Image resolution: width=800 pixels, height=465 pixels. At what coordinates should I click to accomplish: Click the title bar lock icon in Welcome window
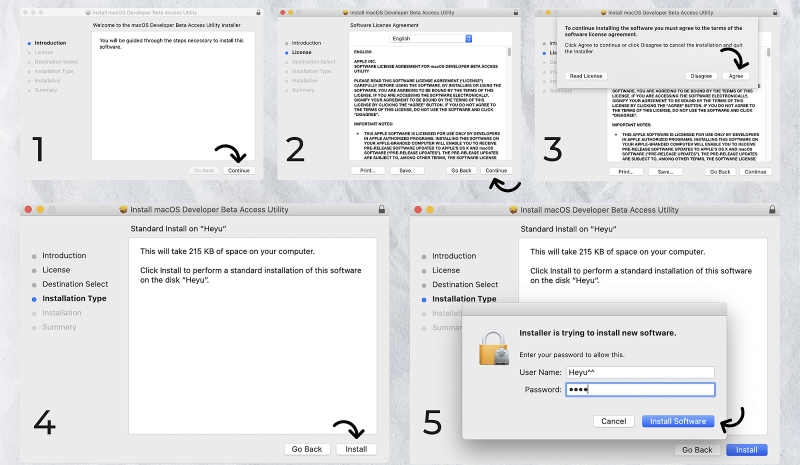coord(258,12)
